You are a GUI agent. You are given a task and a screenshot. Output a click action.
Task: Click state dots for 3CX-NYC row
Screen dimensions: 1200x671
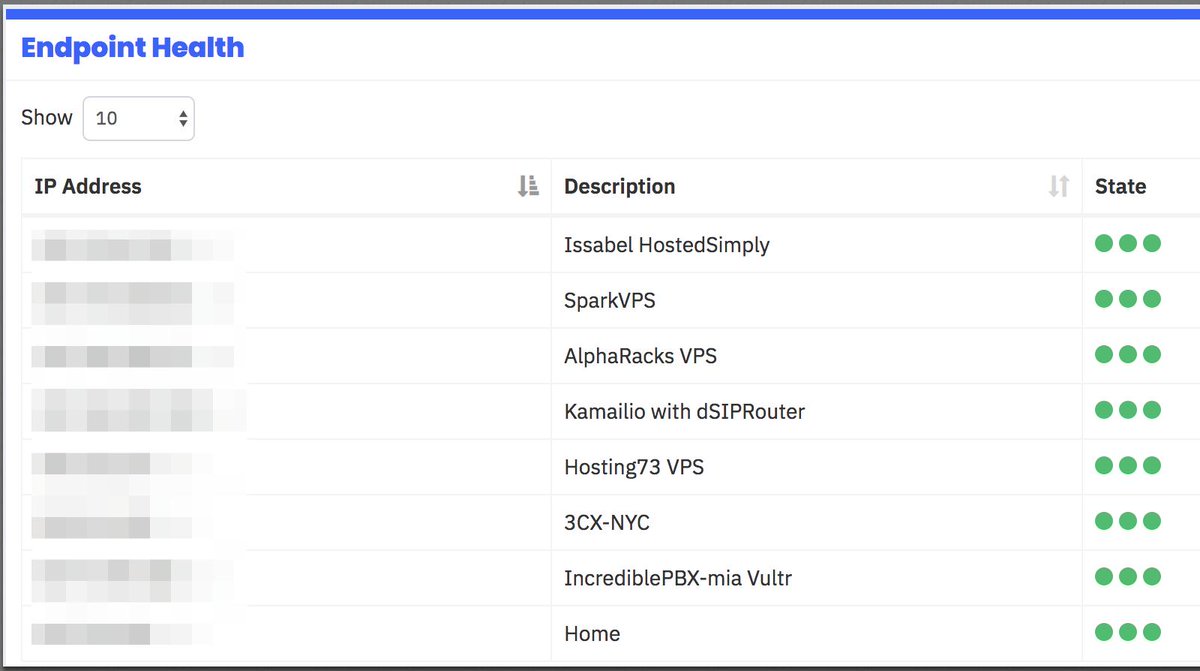coord(1128,521)
